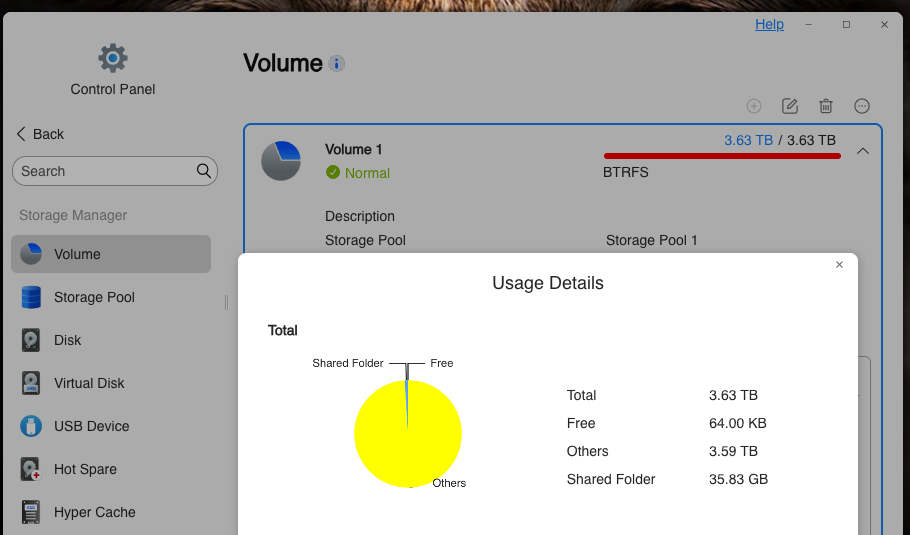Image resolution: width=910 pixels, height=535 pixels.
Task: Click the 3.63 TB used value
Action: pyautogui.click(x=748, y=140)
